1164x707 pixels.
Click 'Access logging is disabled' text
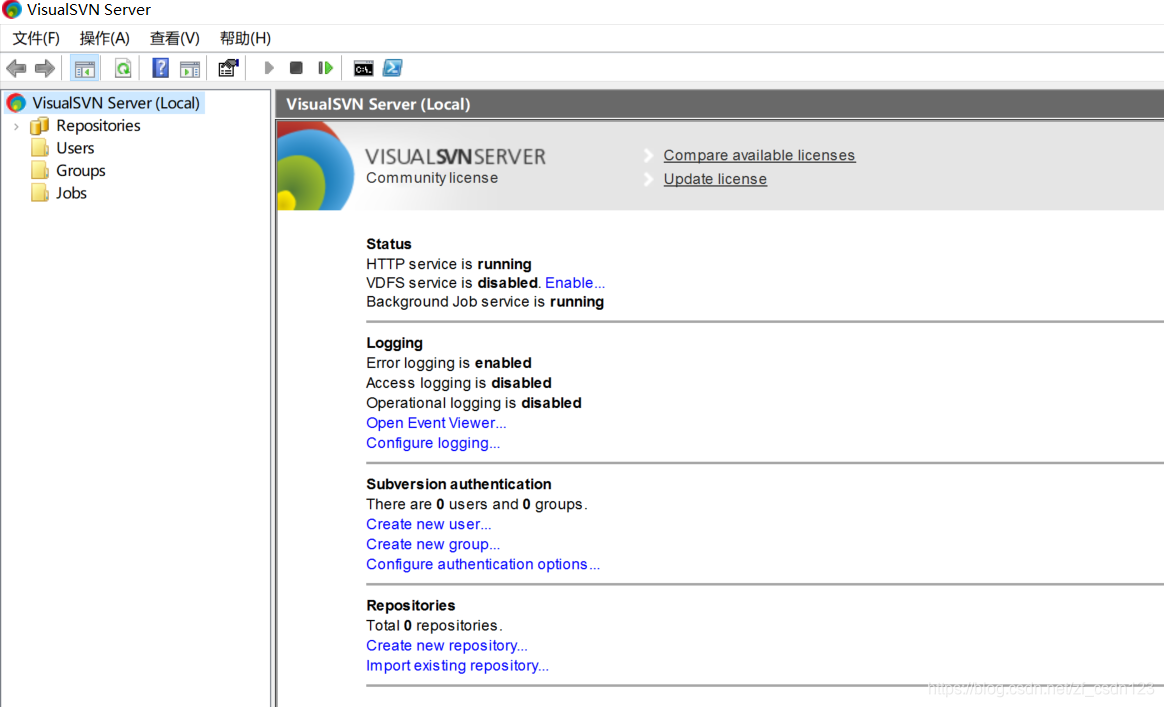pyautogui.click(x=459, y=382)
